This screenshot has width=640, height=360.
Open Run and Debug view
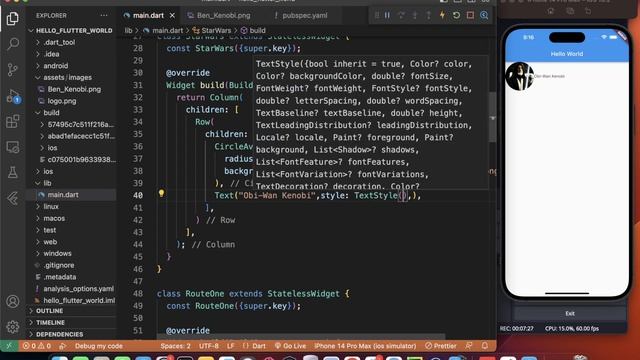point(13,96)
